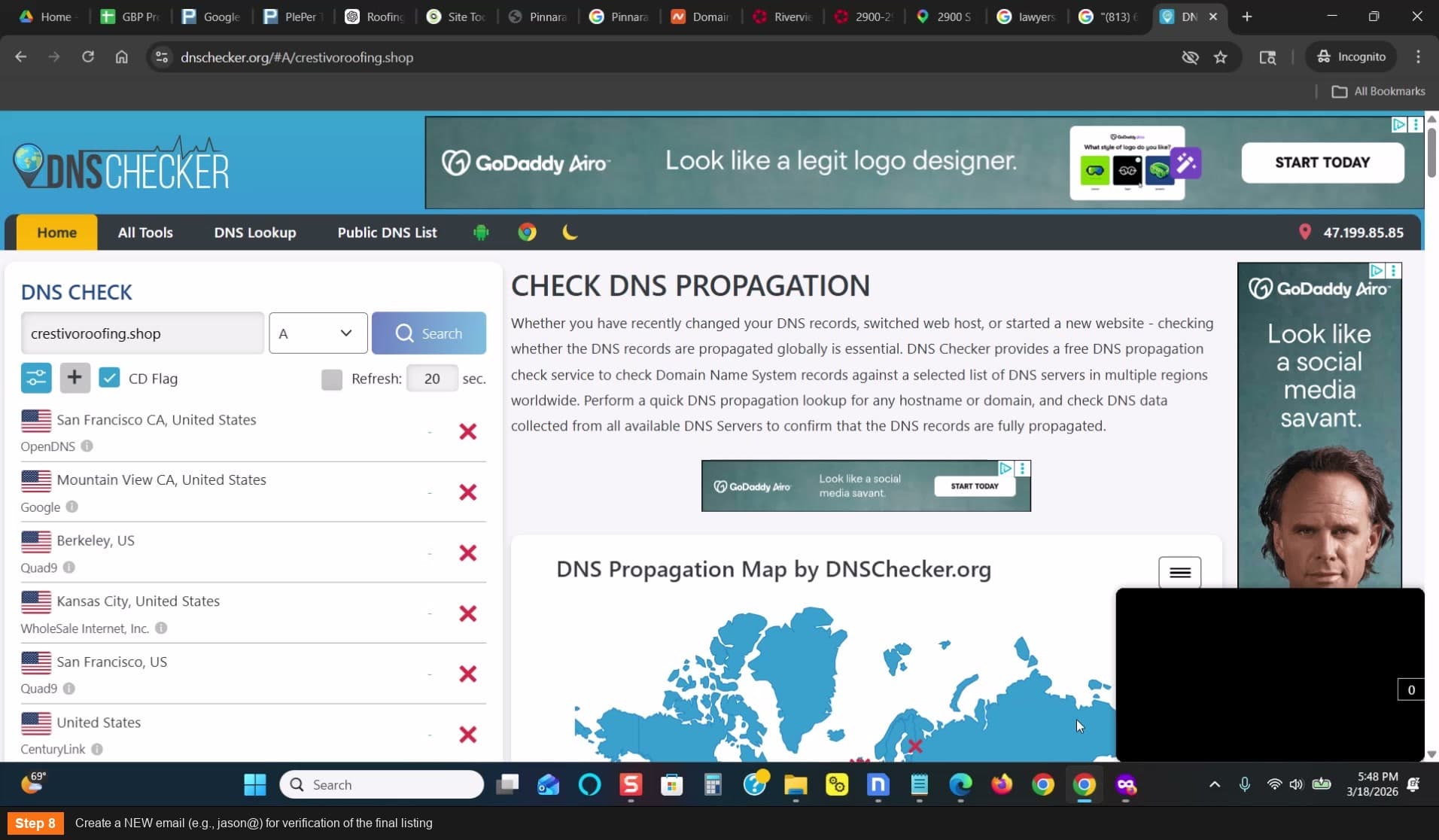Open the All Tools menu
Viewport: 1439px width, 840px height.
click(145, 232)
